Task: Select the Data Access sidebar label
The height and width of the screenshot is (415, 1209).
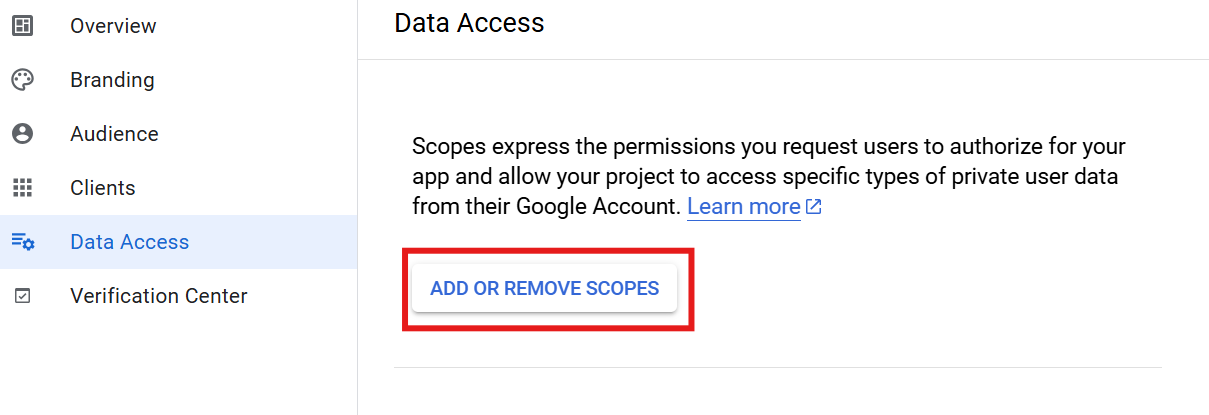Action: tap(129, 242)
